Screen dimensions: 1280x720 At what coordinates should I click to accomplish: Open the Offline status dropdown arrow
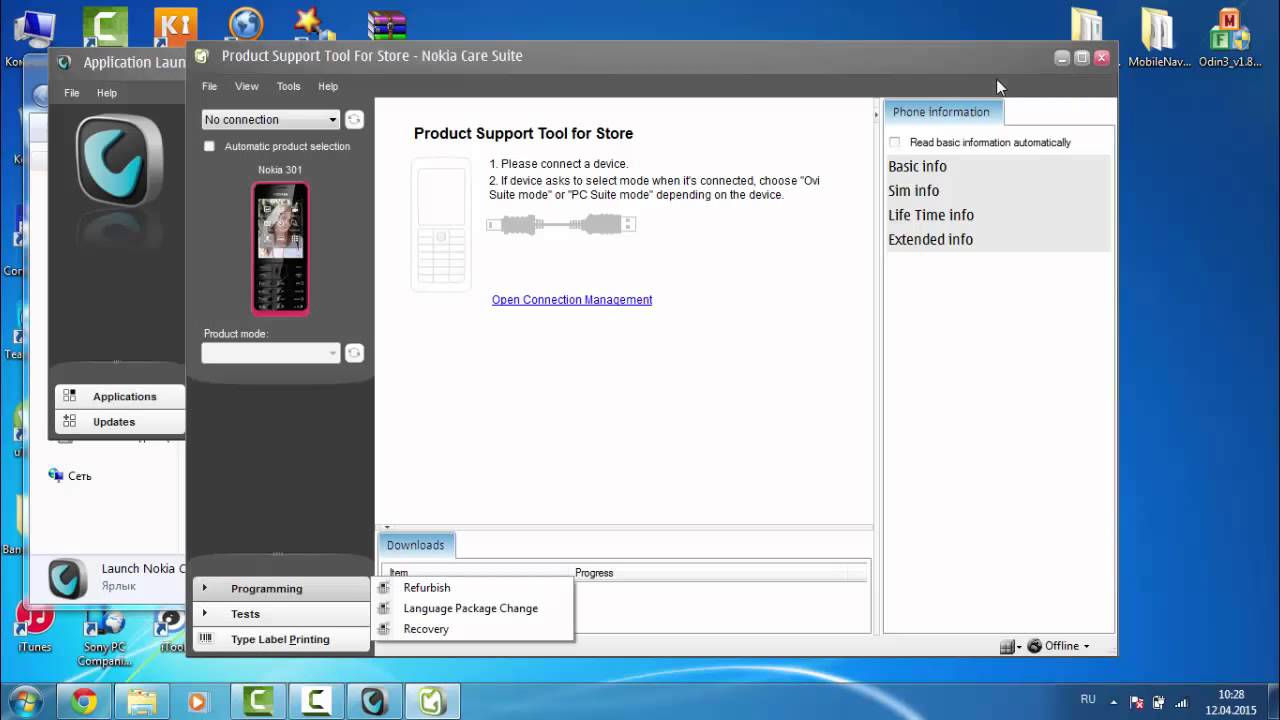pos(1086,647)
